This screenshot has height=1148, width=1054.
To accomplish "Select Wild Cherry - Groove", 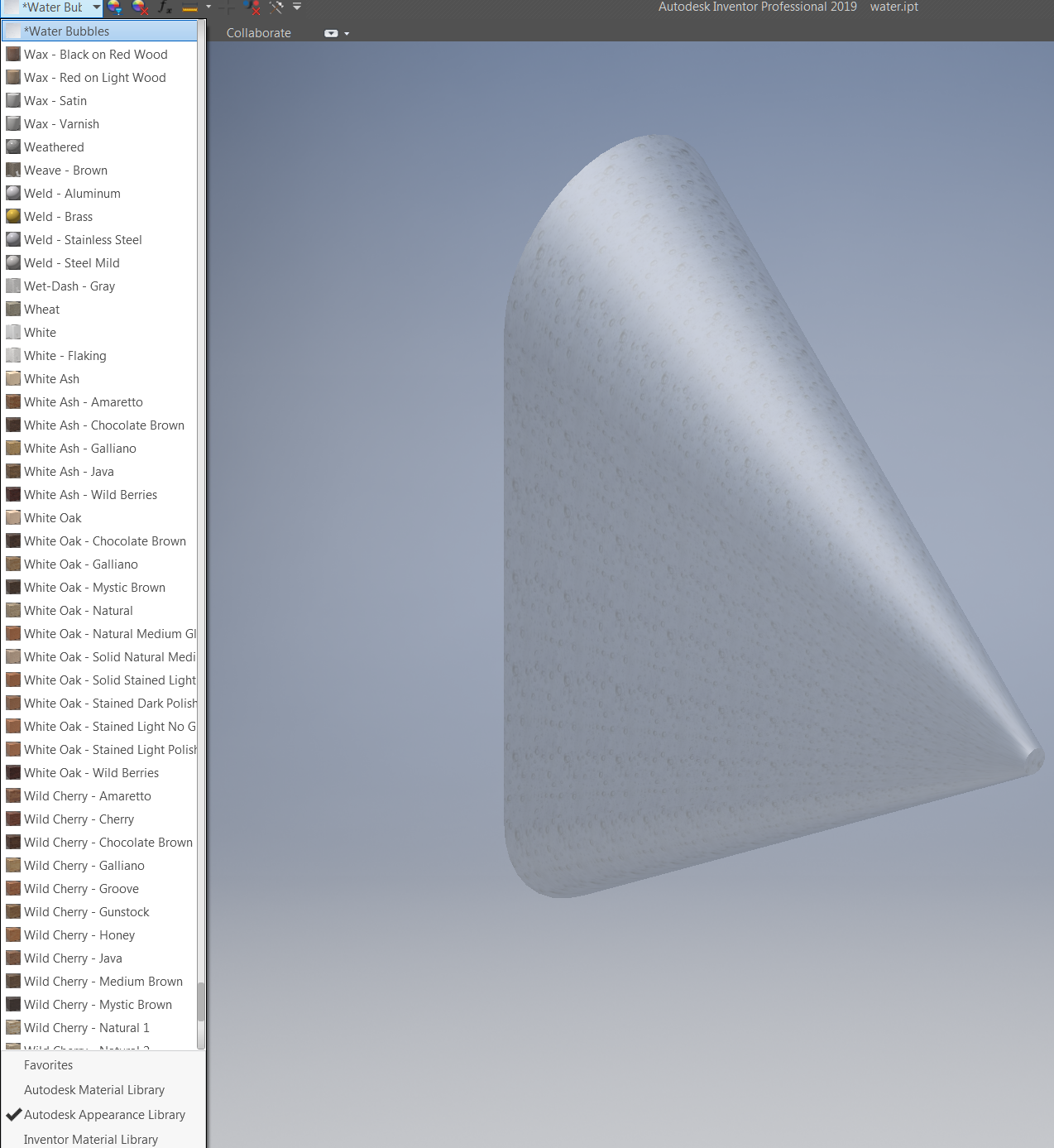I will pos(99,889).
